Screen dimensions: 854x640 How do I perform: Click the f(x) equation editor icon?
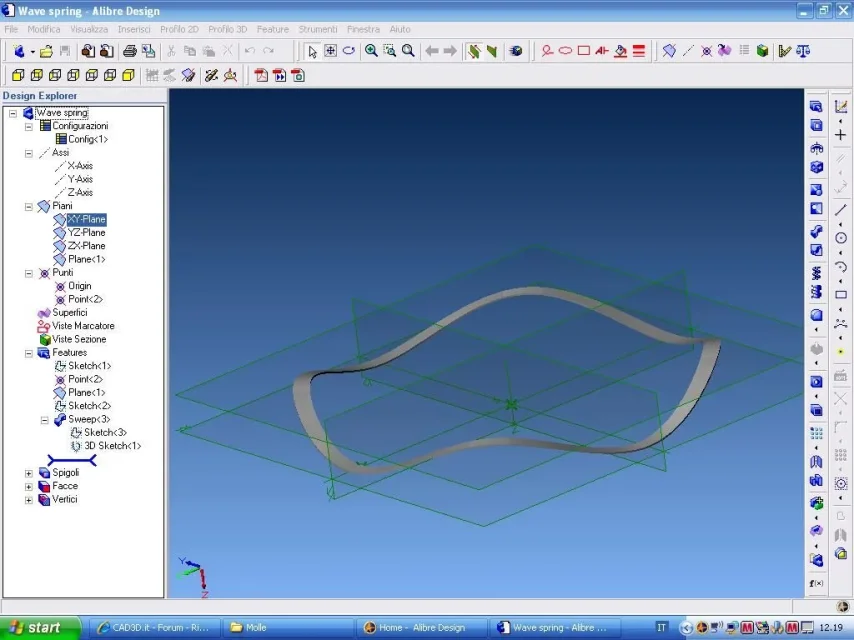point(816,583)
